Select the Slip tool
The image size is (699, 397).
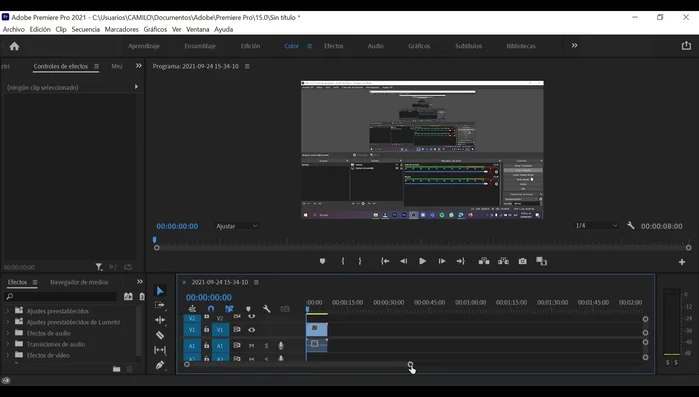coord(160,350)
